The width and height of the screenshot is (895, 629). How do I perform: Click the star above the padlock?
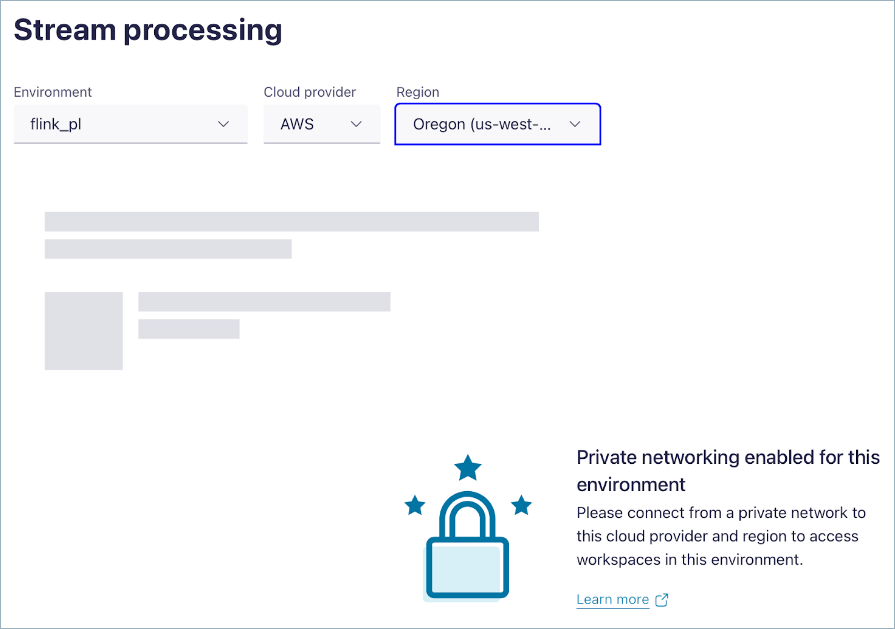(x=466, y=466)
